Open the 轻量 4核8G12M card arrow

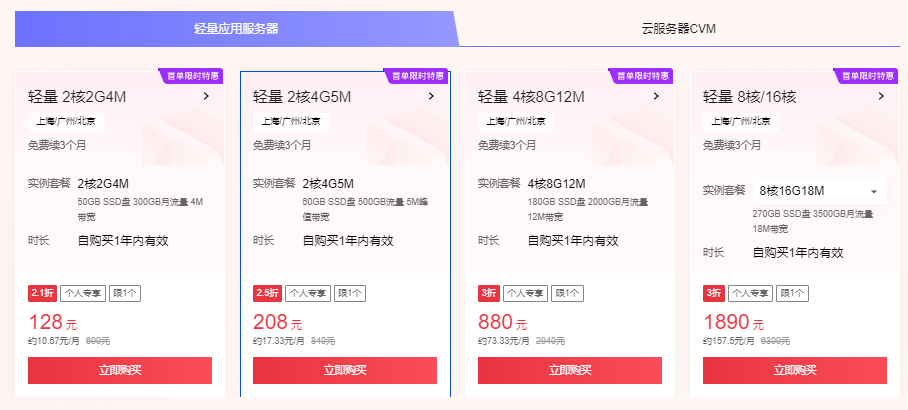tap(656, 96)
